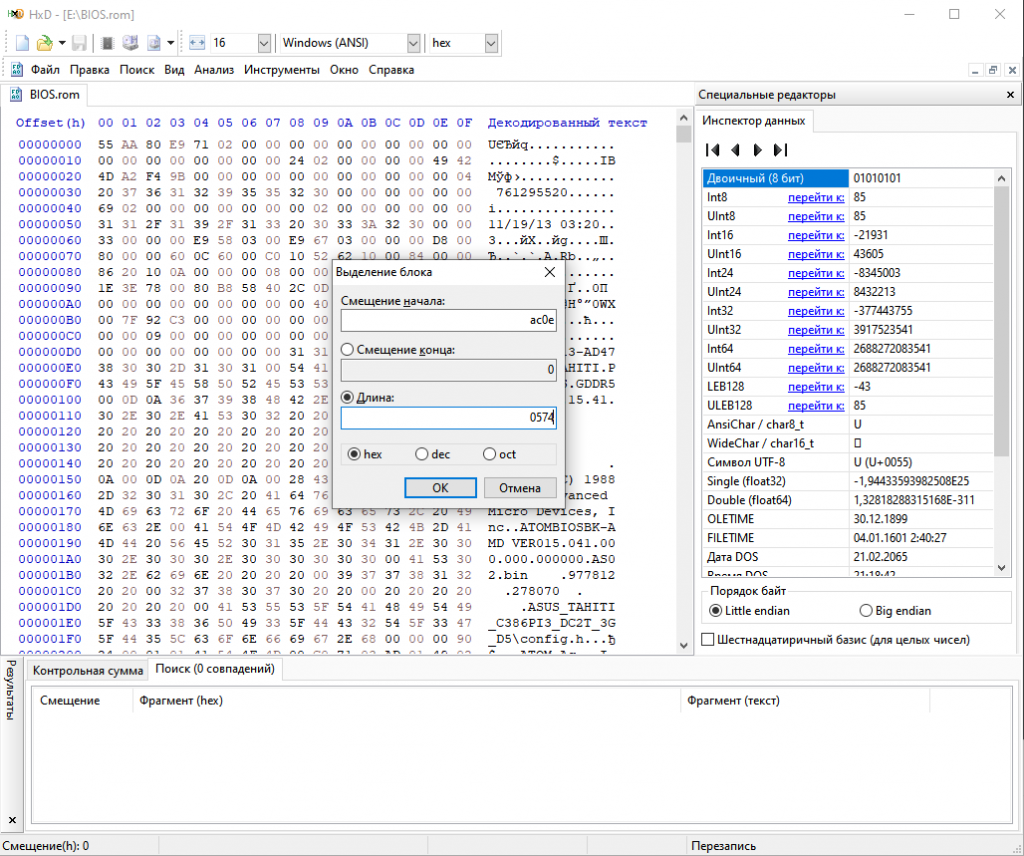Click the Смещение column header in results

[82, 701]
